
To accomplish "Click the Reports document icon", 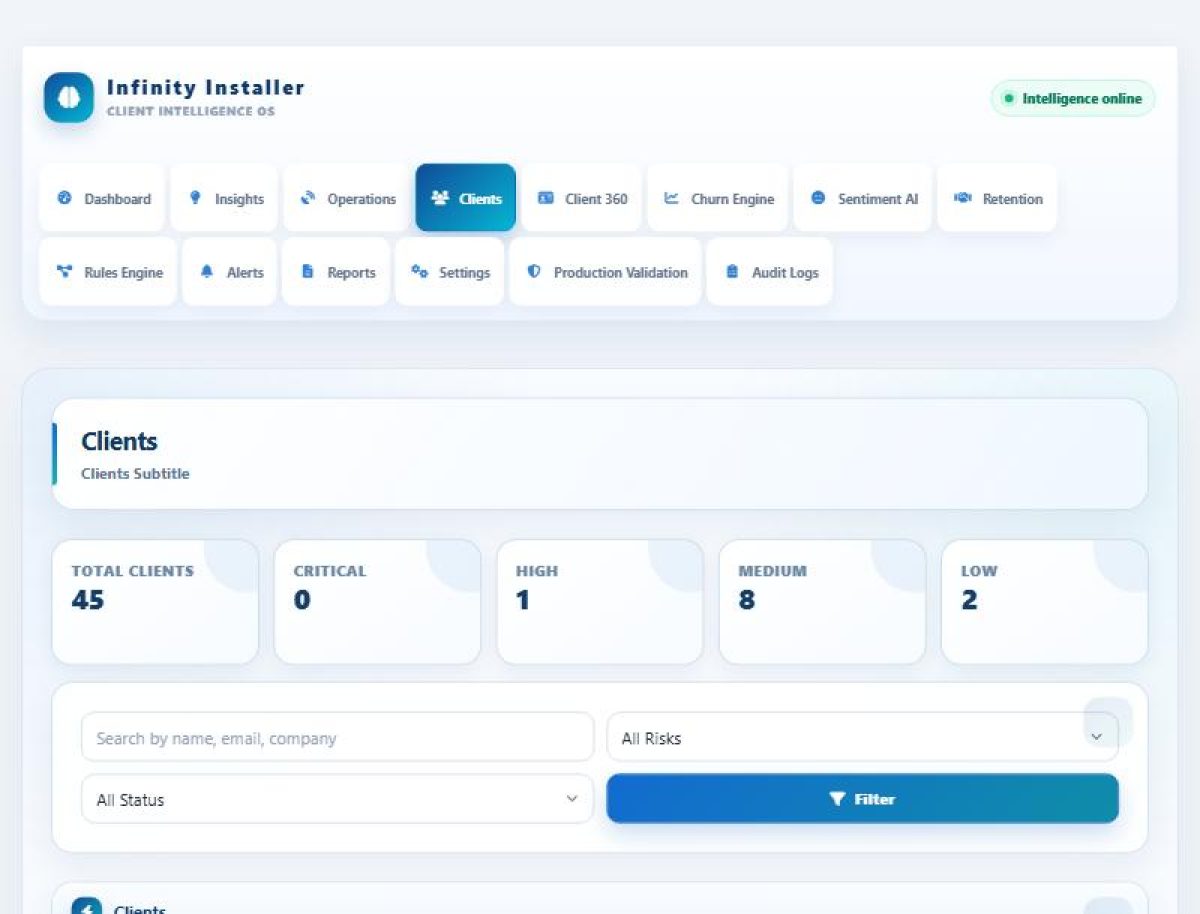I will tap(308, 271).
